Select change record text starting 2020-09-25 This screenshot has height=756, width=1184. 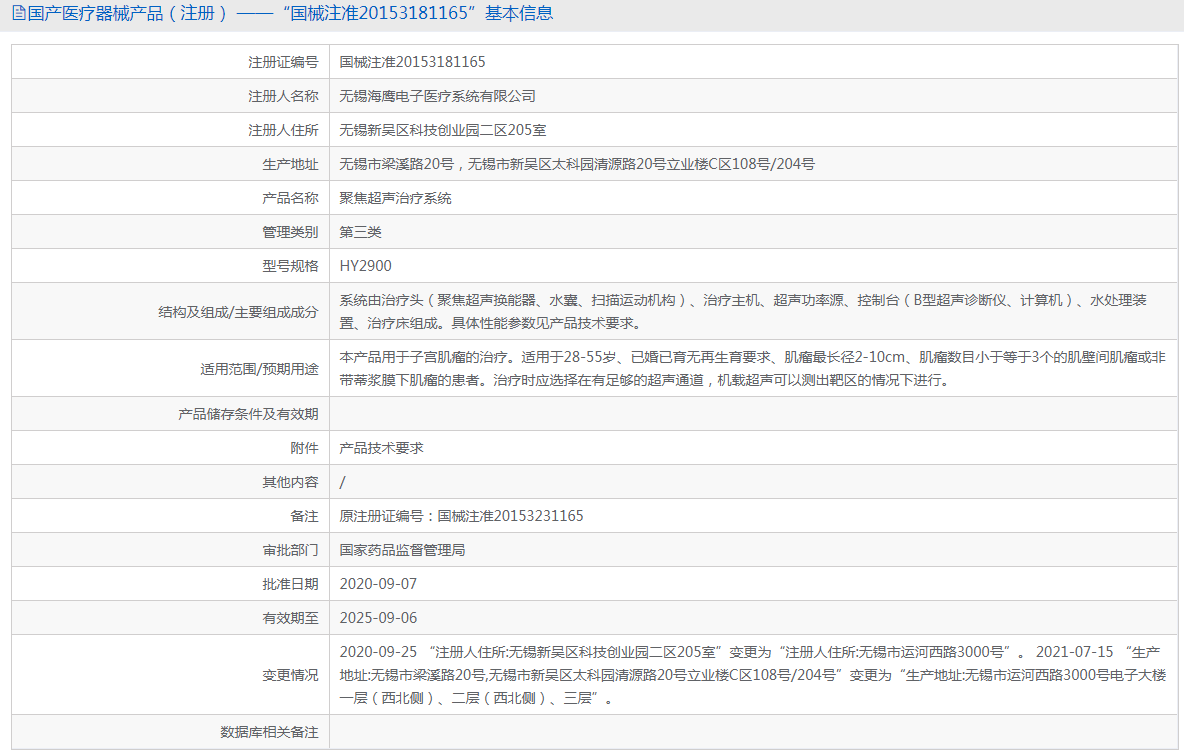tap(753, 674)
